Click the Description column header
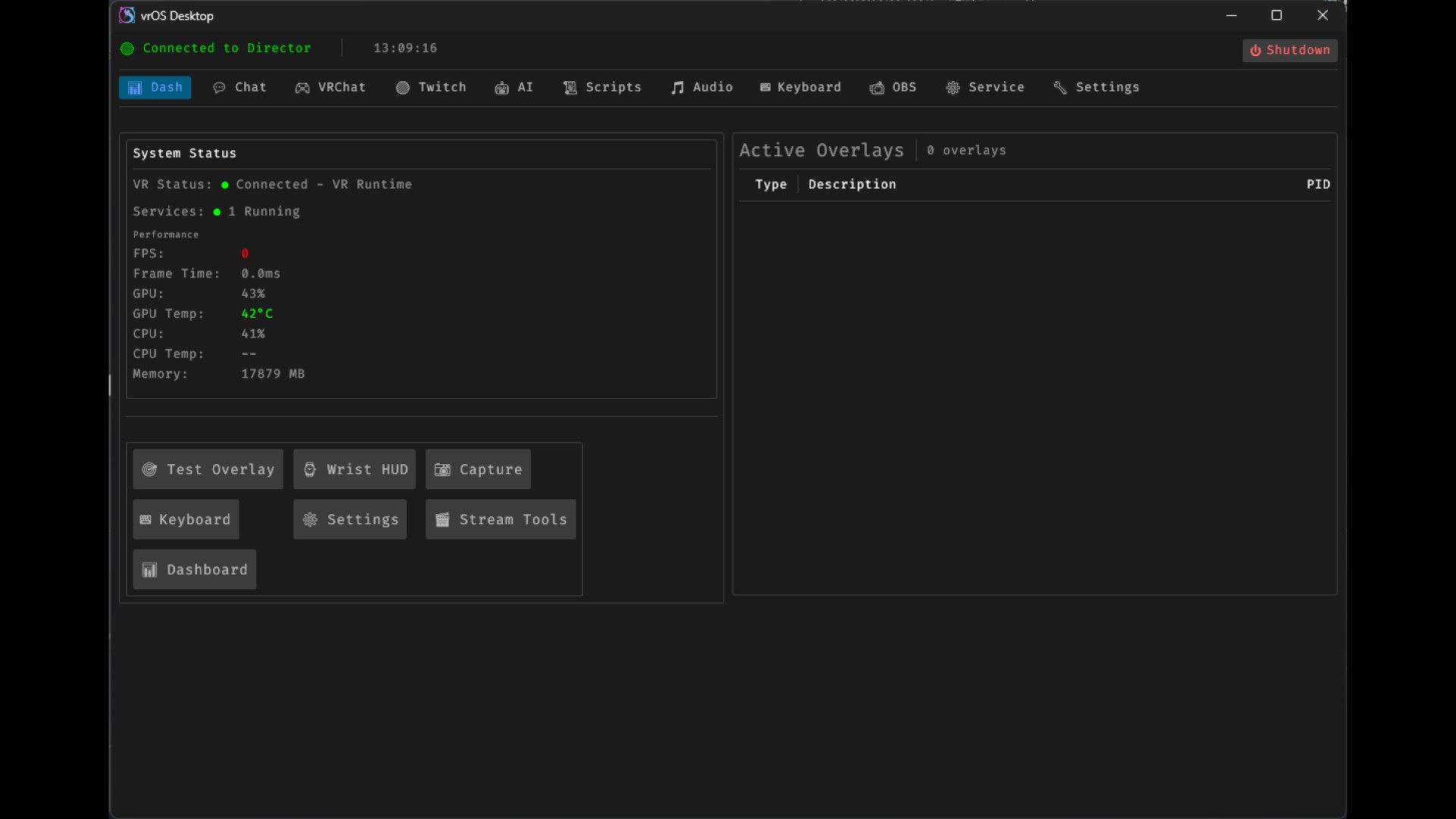 pyautogui.click(x=852, y=184)
